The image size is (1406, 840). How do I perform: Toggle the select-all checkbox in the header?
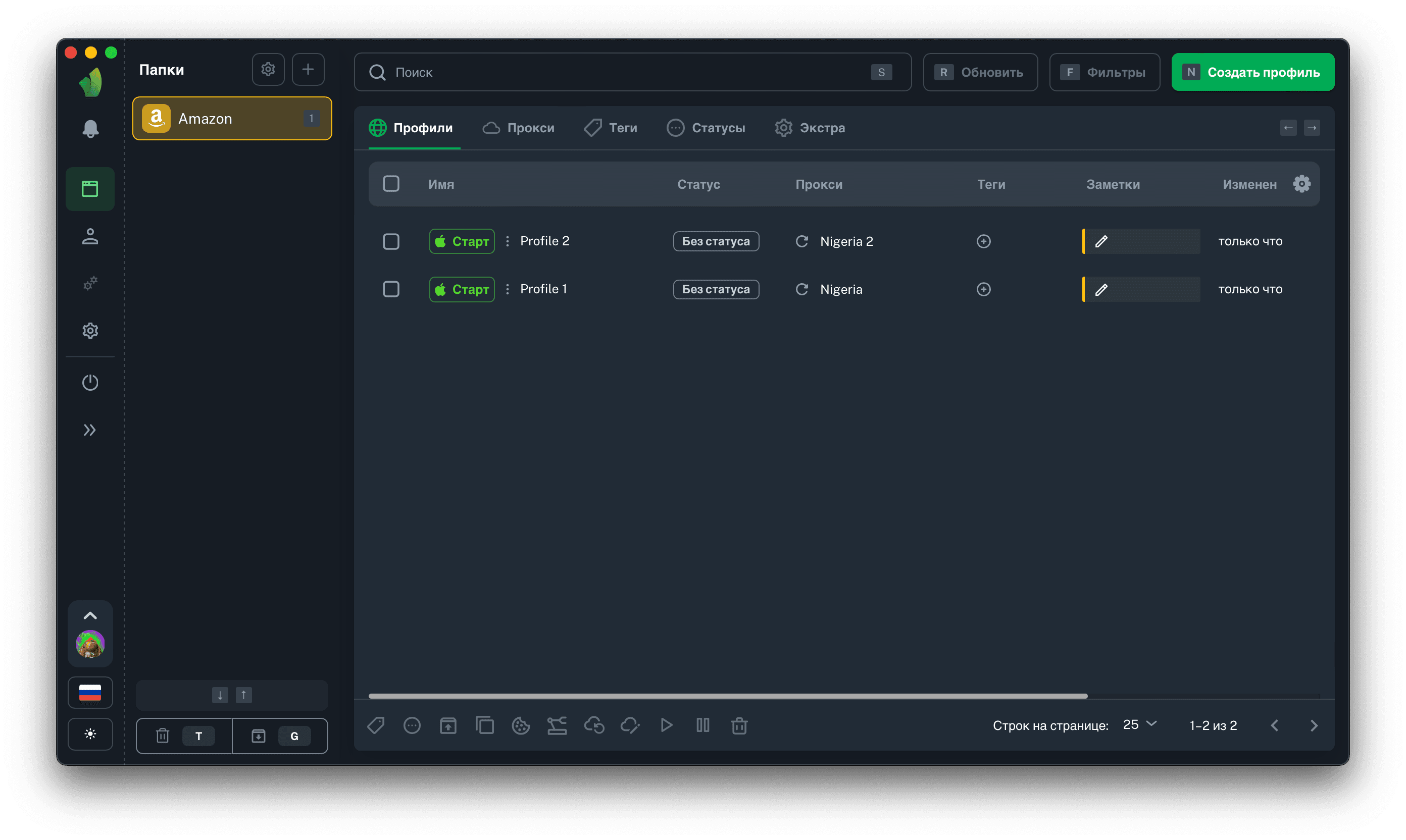click(x=391, y=184)
